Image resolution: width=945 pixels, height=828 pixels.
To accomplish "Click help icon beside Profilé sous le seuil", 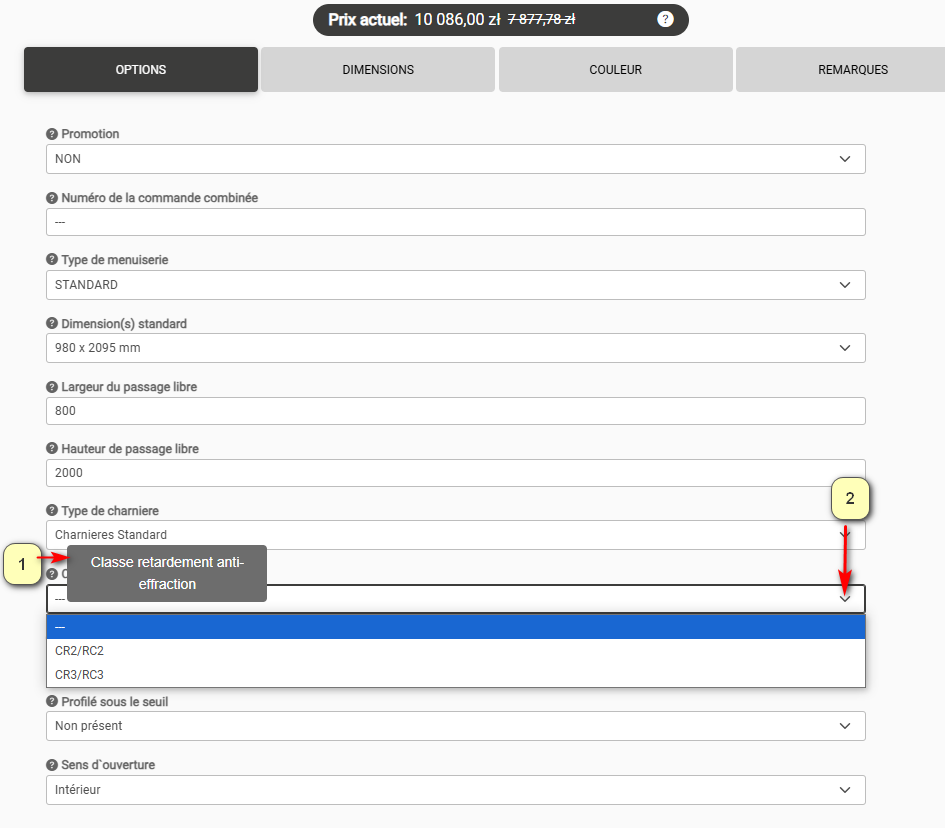I will pyautogui.click(x=52, y=702).
